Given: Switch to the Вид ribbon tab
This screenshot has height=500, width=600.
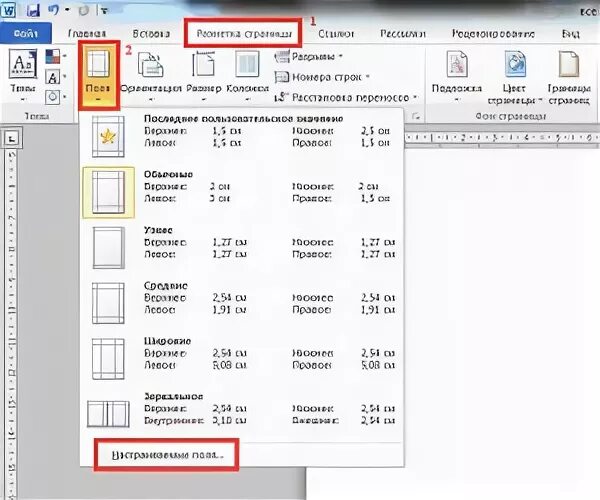Looking at the screenshot, I should point(571,34).
